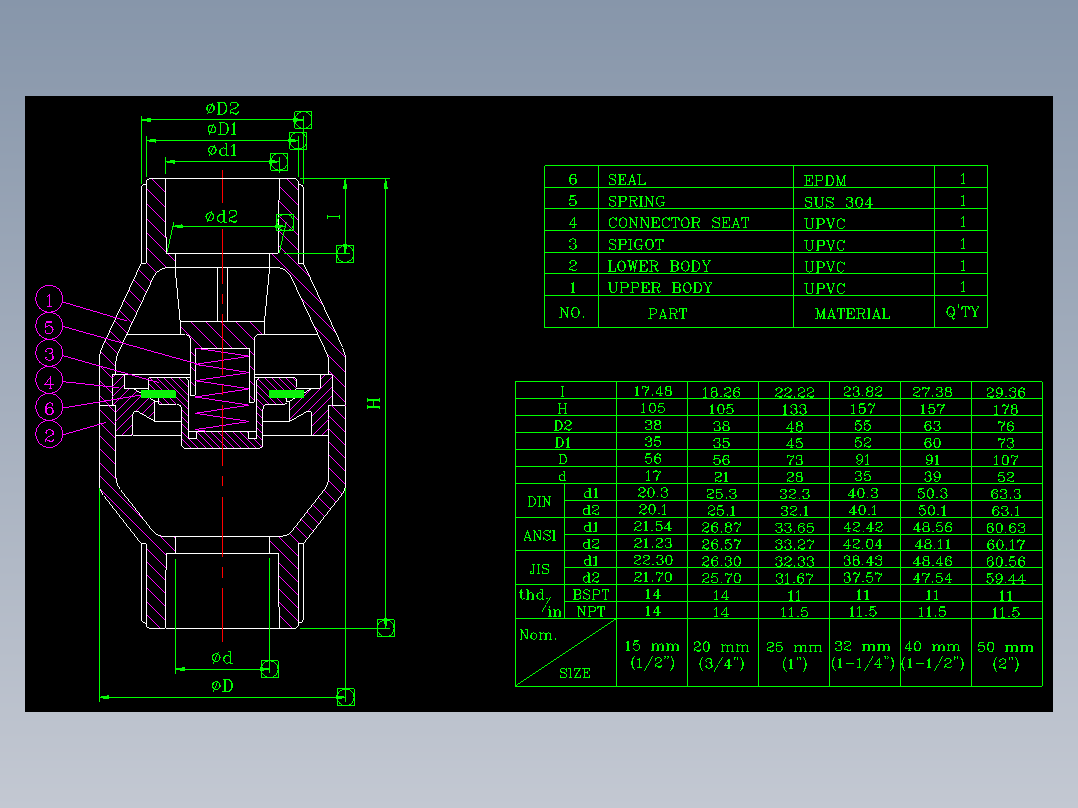Click the 25 mm (1") size cell

794,655
